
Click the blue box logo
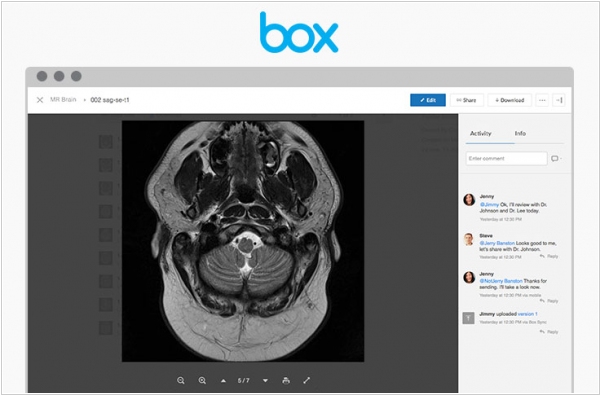pos(299,32)
